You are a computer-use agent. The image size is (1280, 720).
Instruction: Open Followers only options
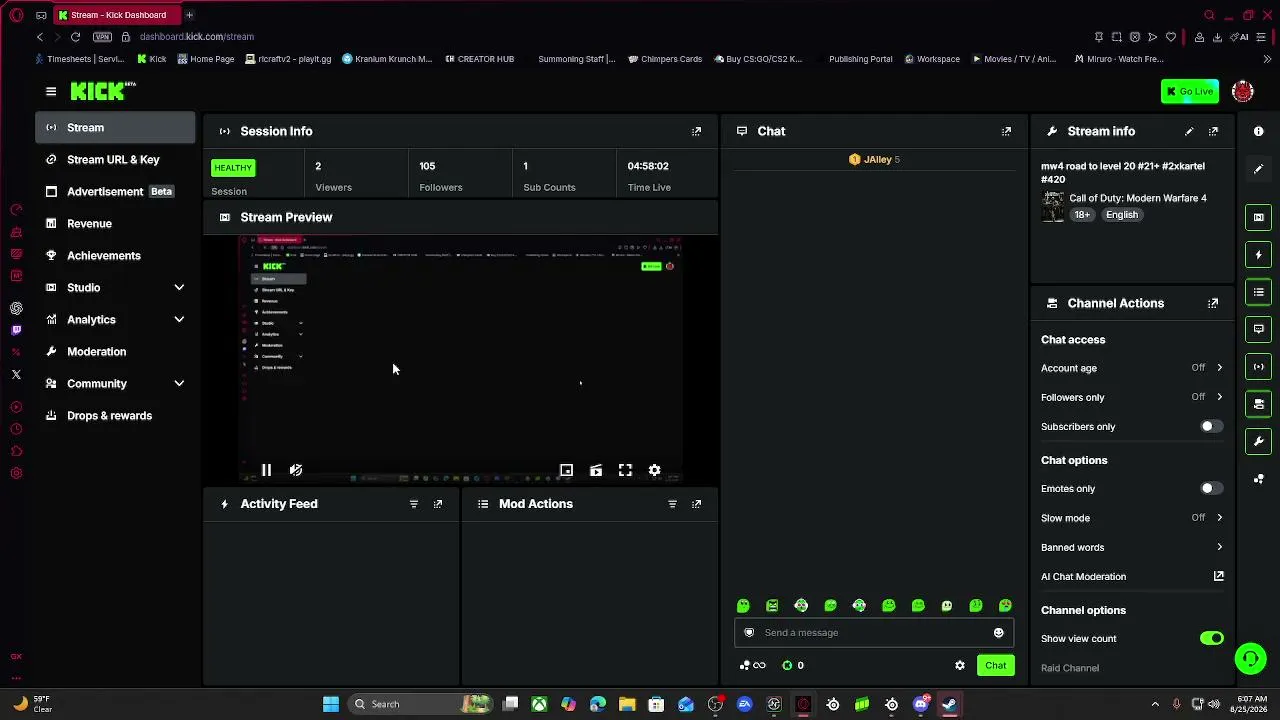pyautogui.click(x=1132, y=397)
